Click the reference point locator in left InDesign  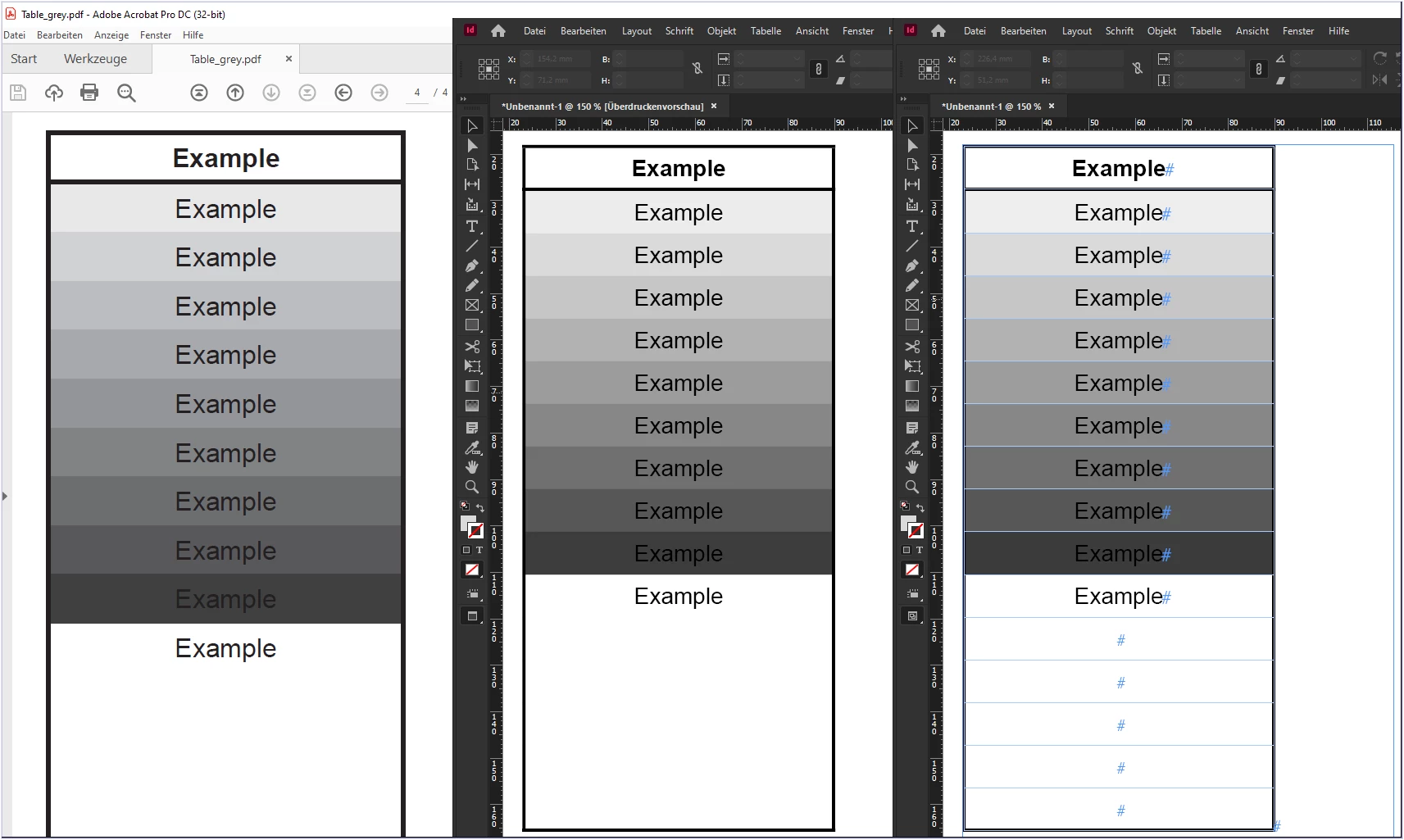click(488, 69)
